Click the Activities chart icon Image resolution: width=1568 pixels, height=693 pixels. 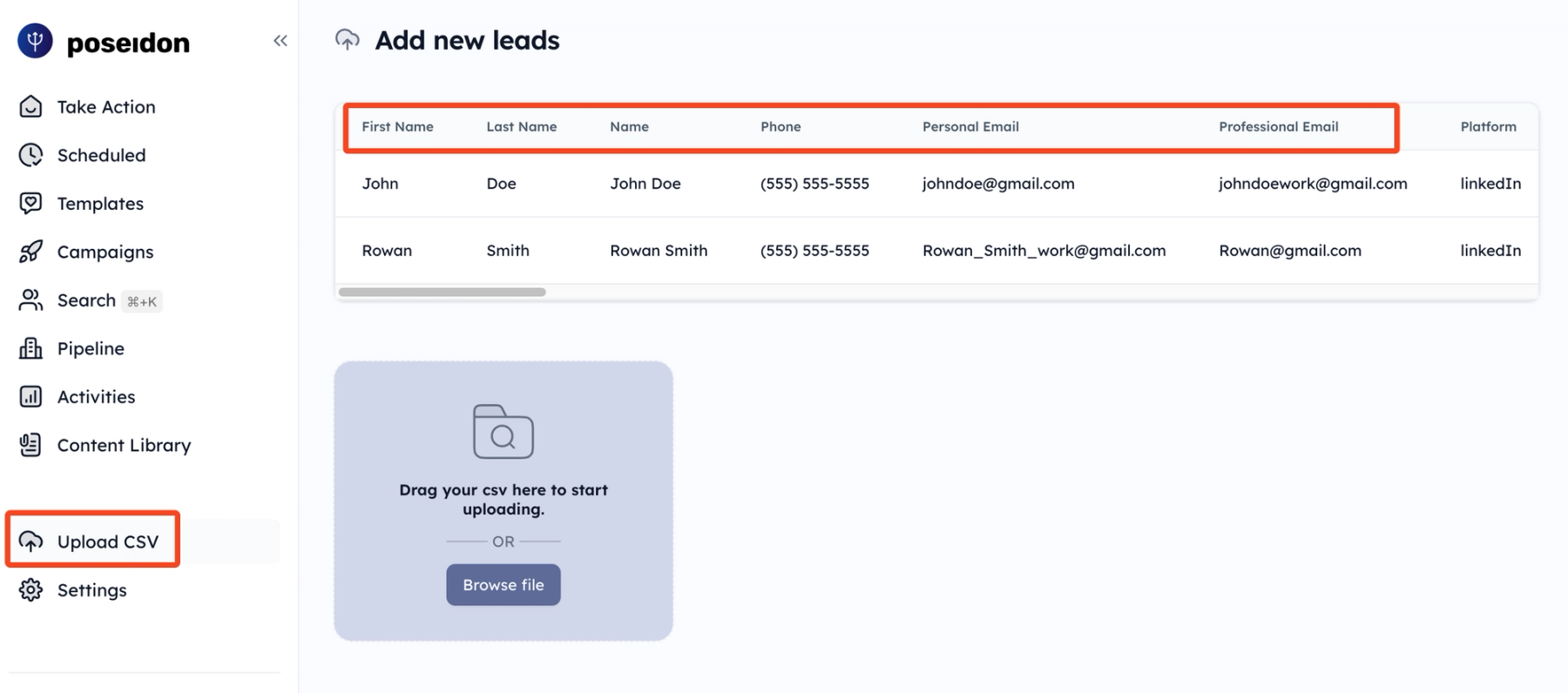tap(30, 396)
